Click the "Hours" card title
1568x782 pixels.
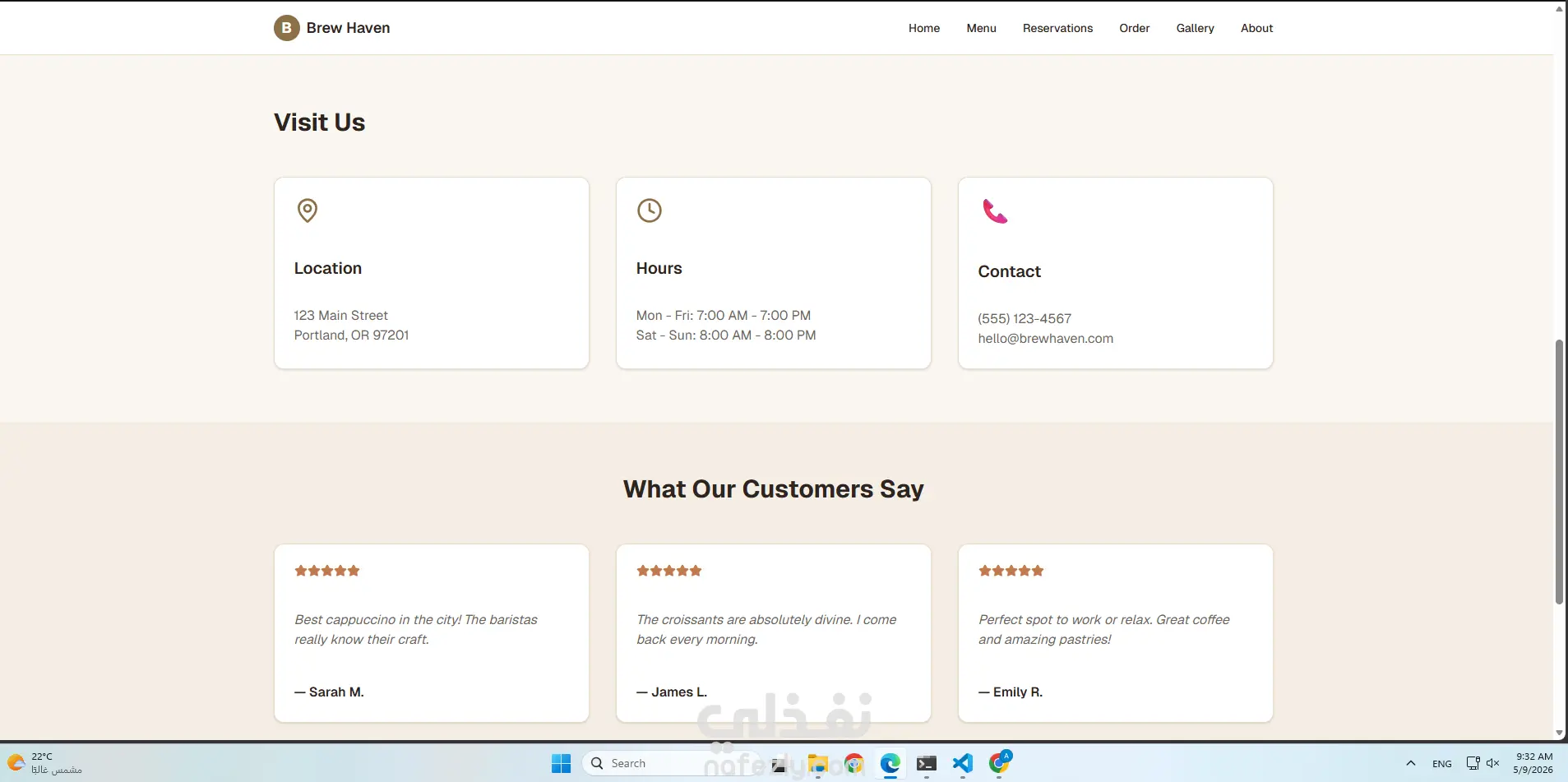click(x=659, y=268)
